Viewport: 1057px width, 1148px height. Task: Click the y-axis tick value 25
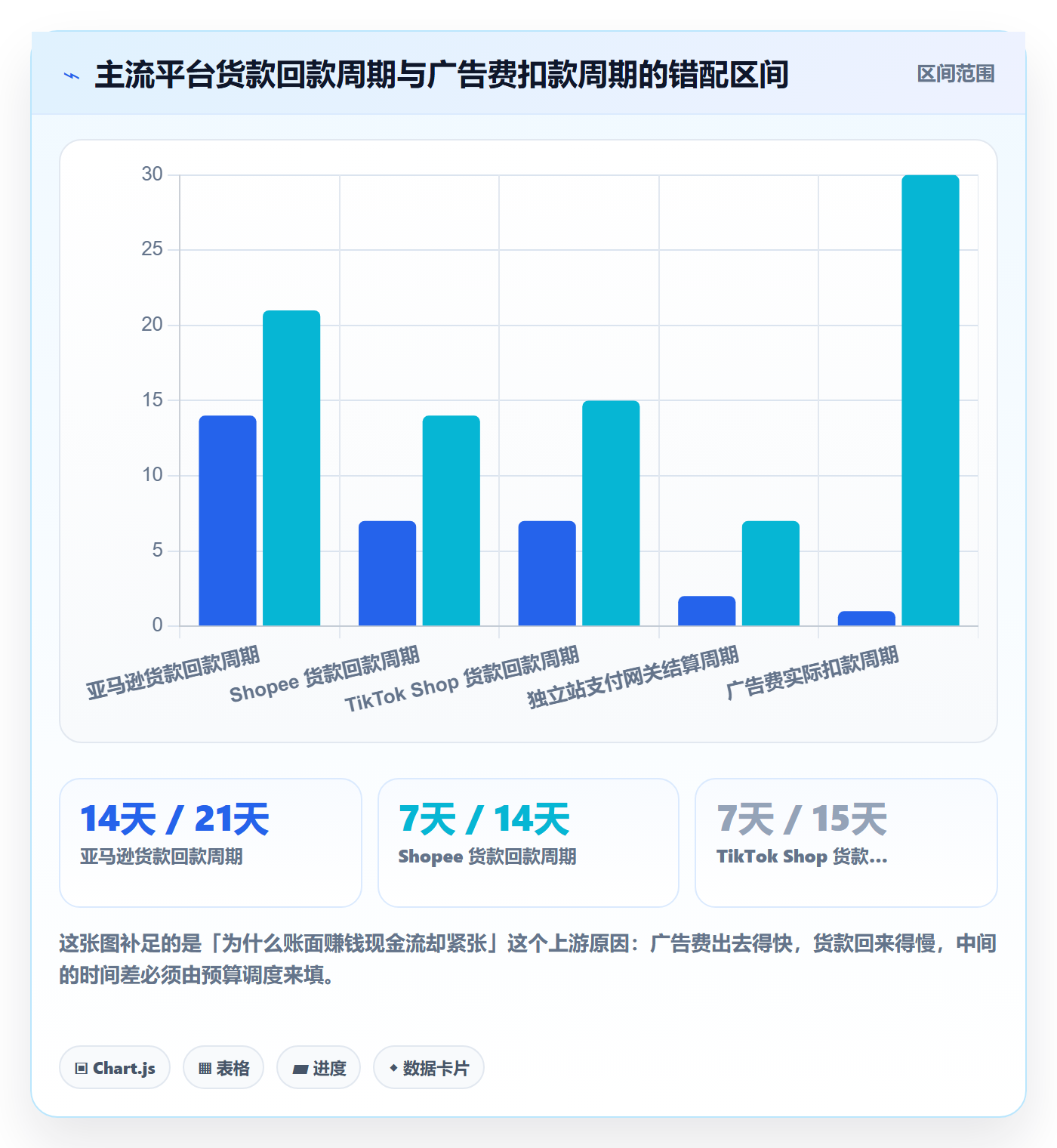[152, 249]
